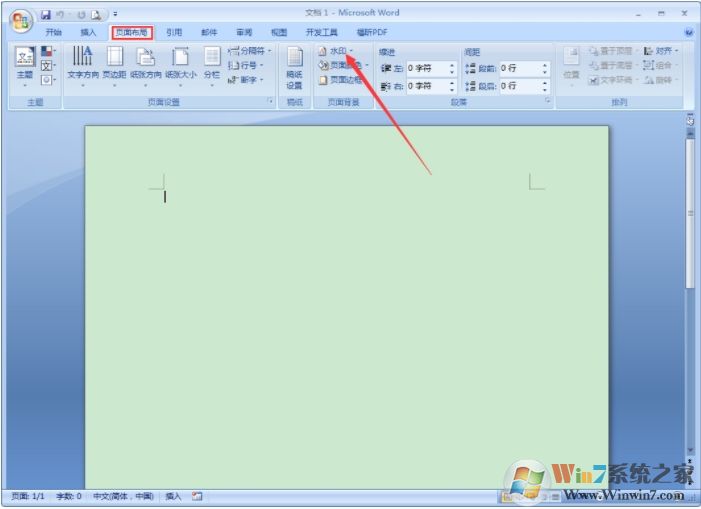Open 文字环绕 text wrapping menu
This screenshot has height=509, width=701.
(612, 80)
